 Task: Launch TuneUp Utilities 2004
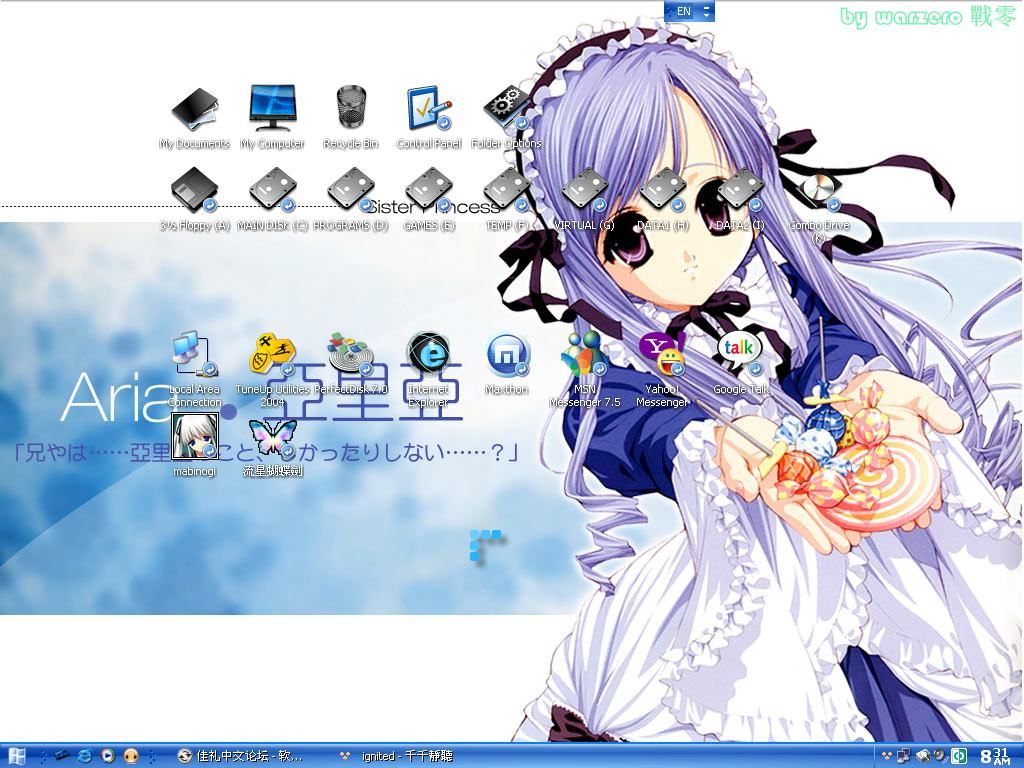272,370
